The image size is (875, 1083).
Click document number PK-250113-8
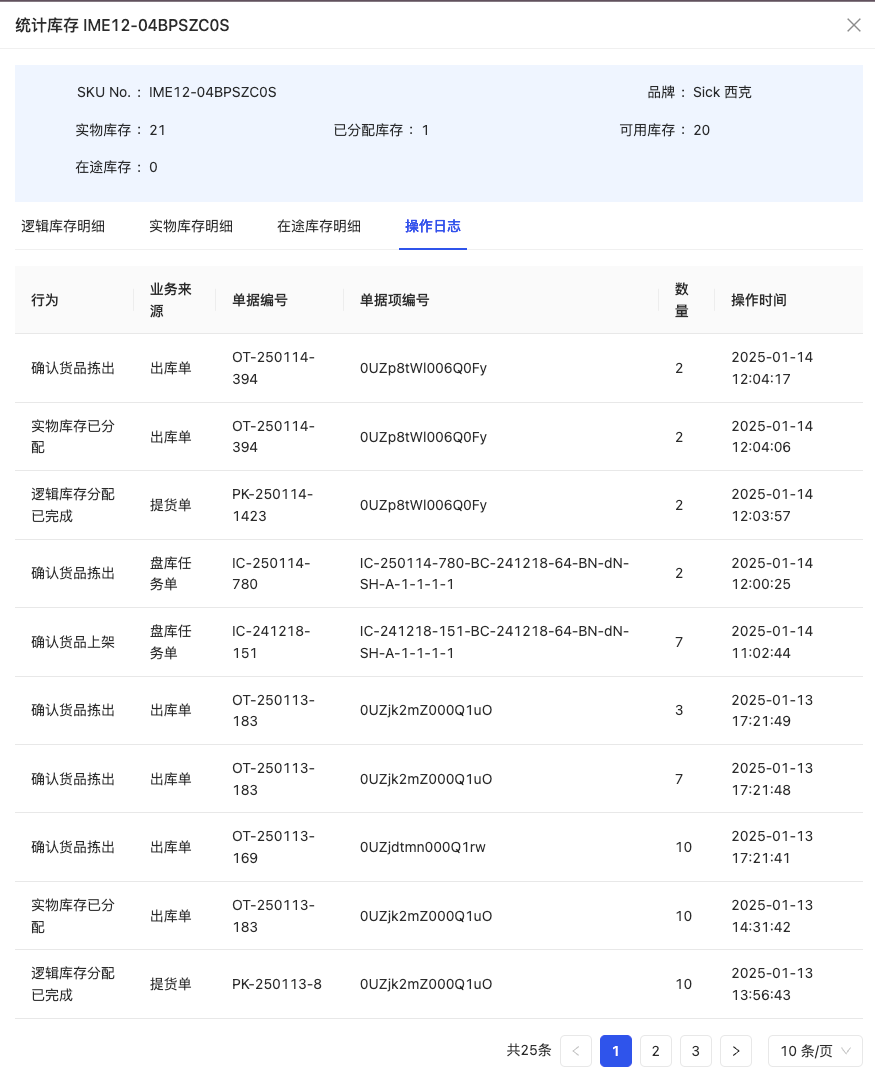277,984
